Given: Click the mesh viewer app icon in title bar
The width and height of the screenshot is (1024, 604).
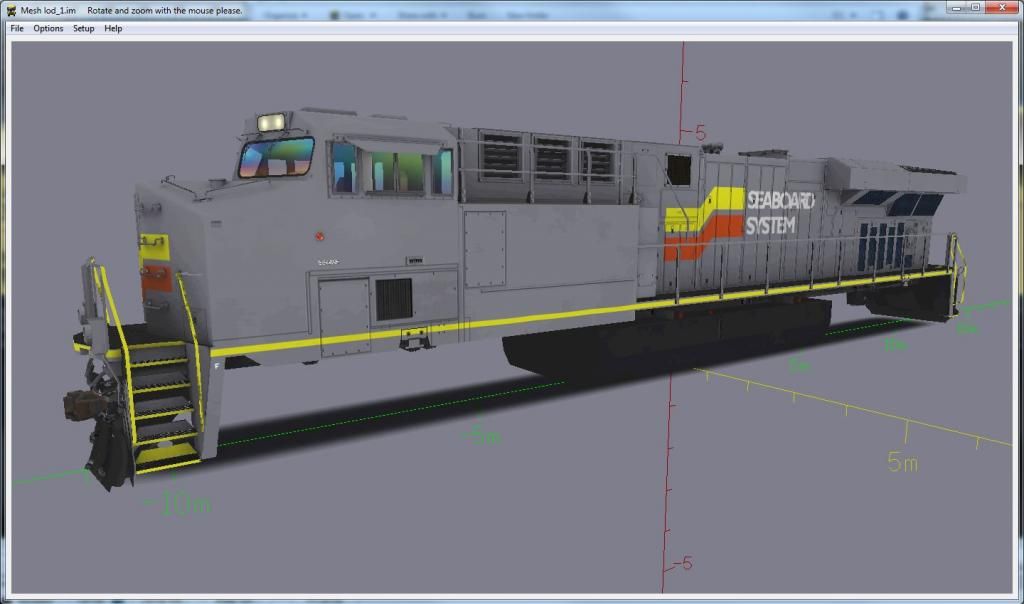Looking at the screenshot, I should click(x=11, y=10).
